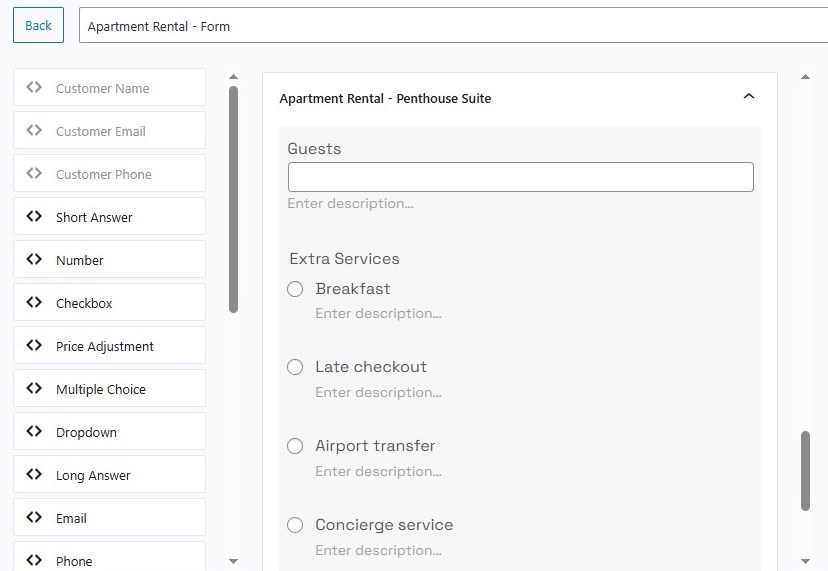The width and height of the screenshot is (828, 571).
Task: Add a Number field
Action: [x=109, y=259]
